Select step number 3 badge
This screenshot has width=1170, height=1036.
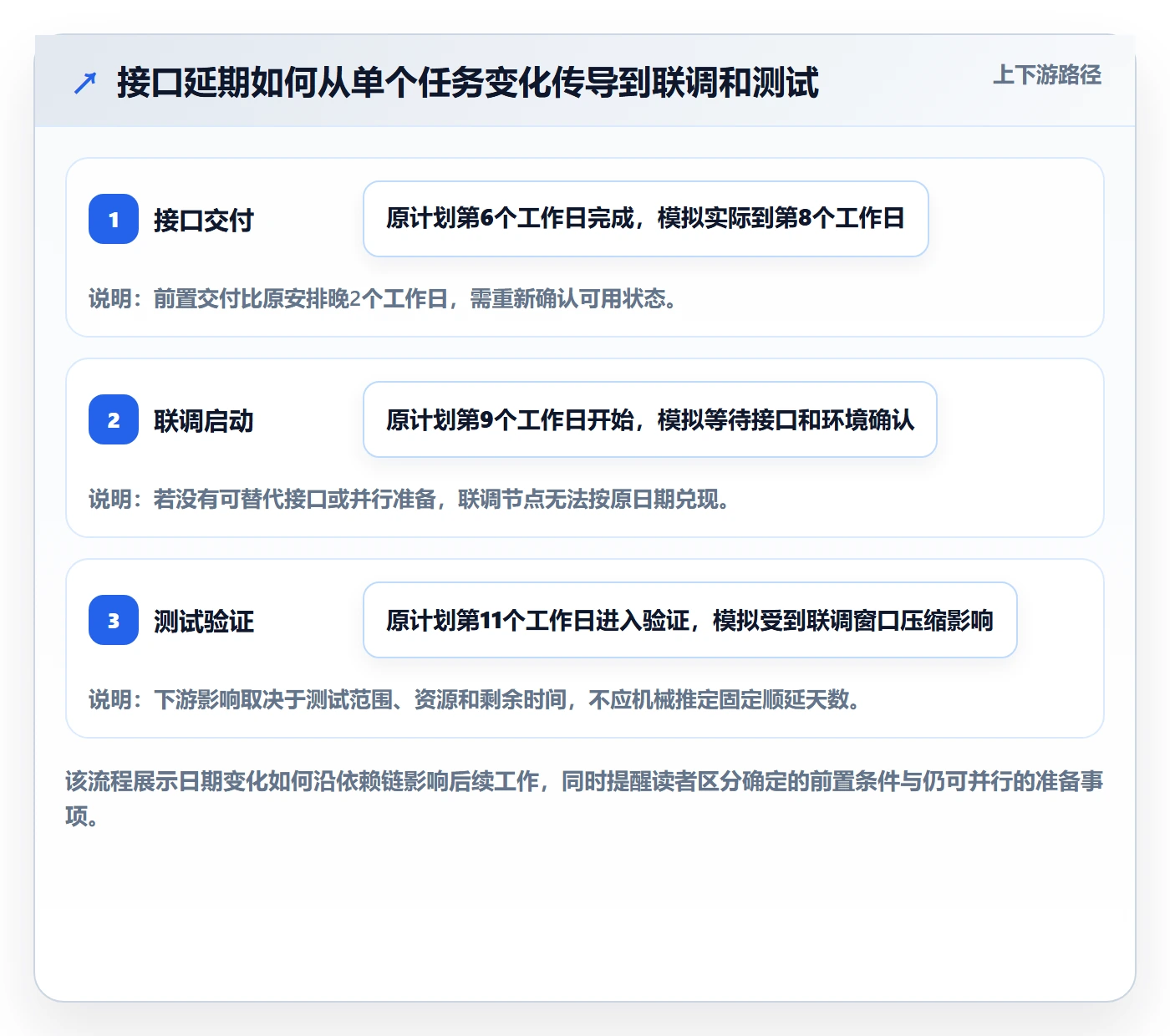point(114,620)
